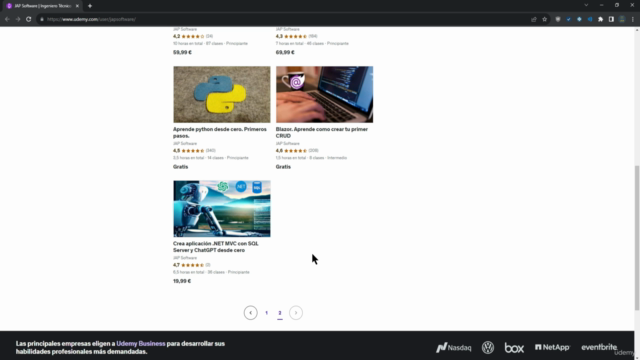Click JAP Software author under Python course
The image size is (640, 360).
tap(185, 144)
